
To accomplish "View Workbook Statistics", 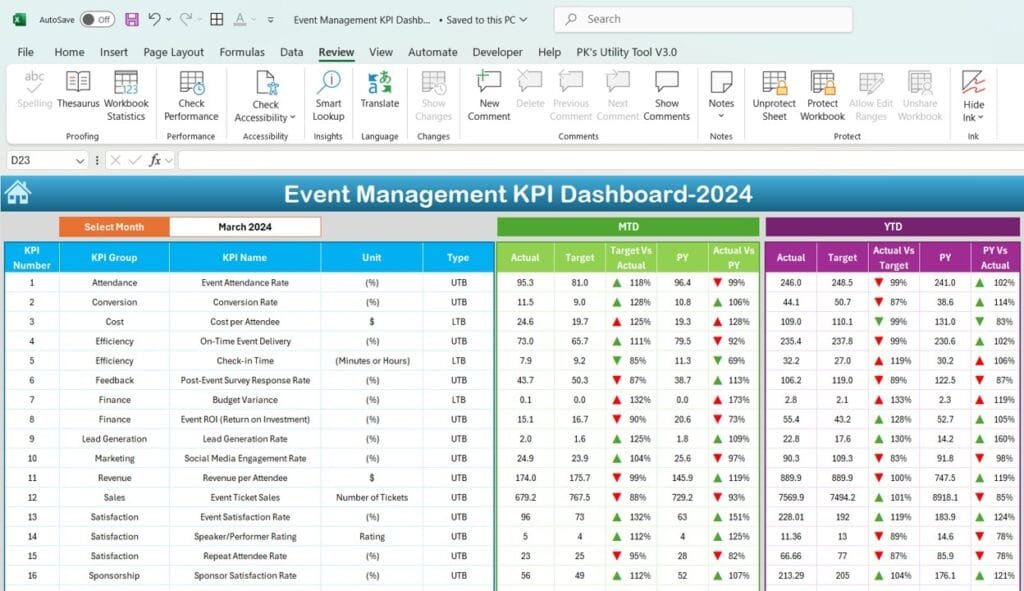I will (x=125, y=95).
